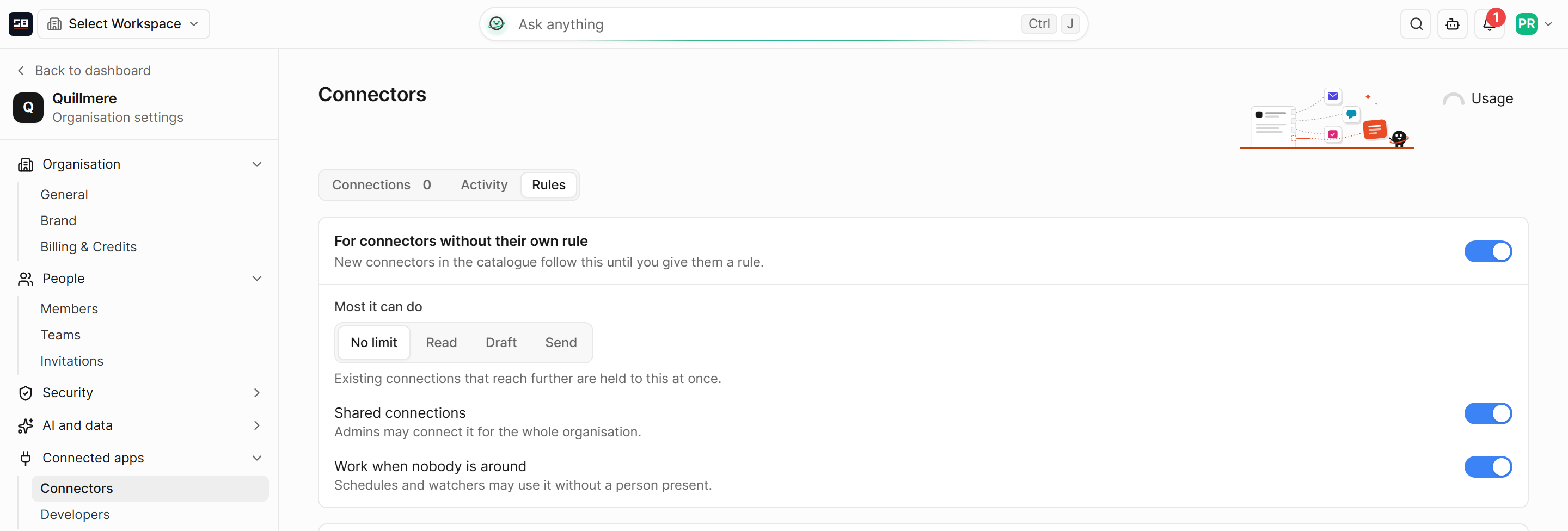Open the search magnifier icon

coord(1416,24)
